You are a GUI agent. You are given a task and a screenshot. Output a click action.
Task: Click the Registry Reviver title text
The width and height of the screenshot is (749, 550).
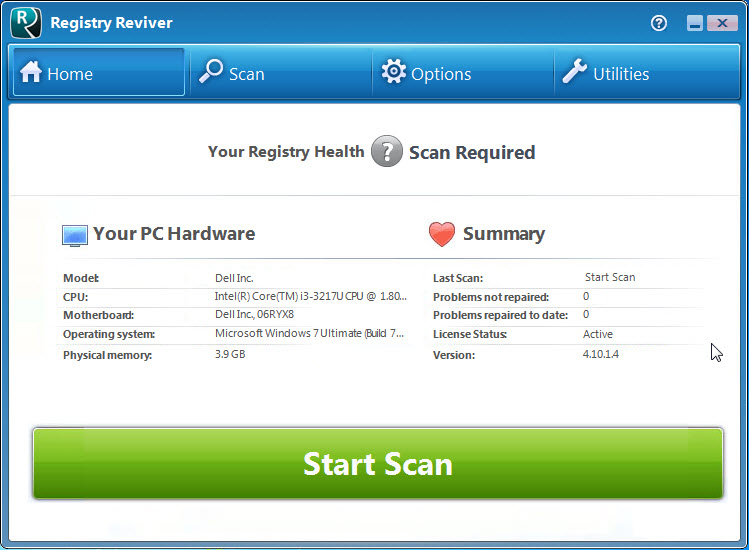111,23
